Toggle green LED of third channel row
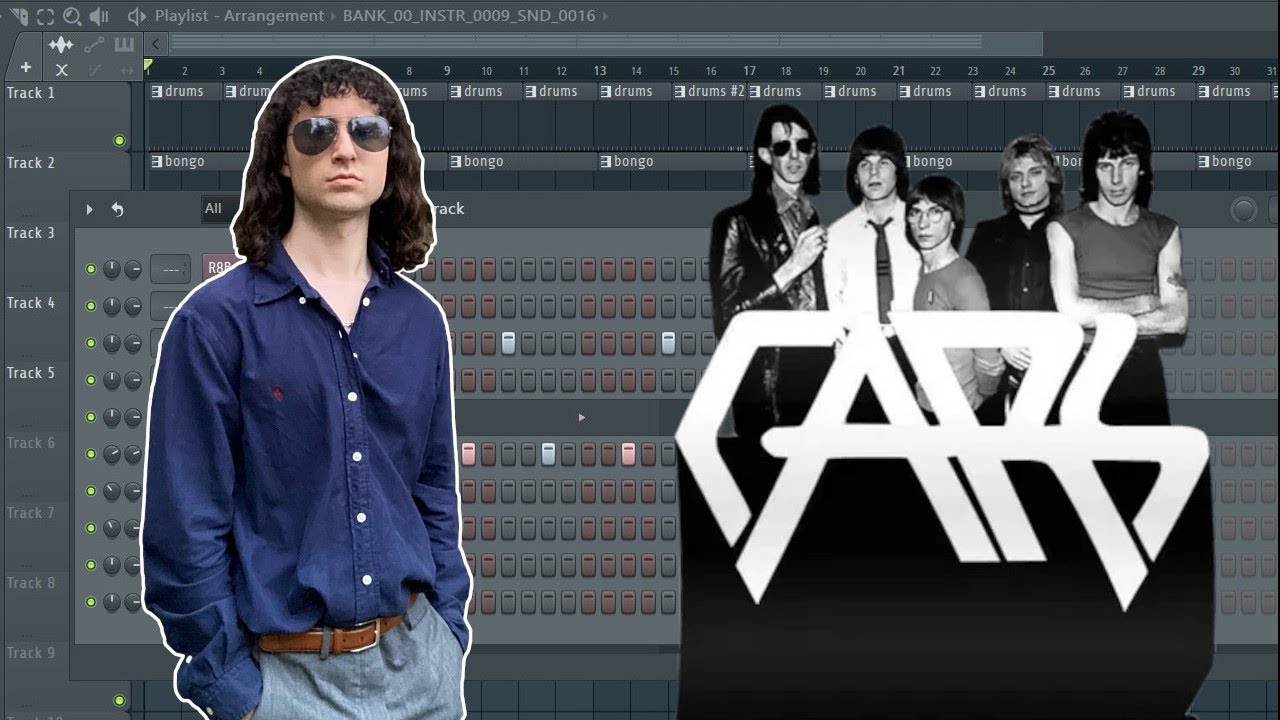This screenshot has height=720, width=1280. pos(91,343)
